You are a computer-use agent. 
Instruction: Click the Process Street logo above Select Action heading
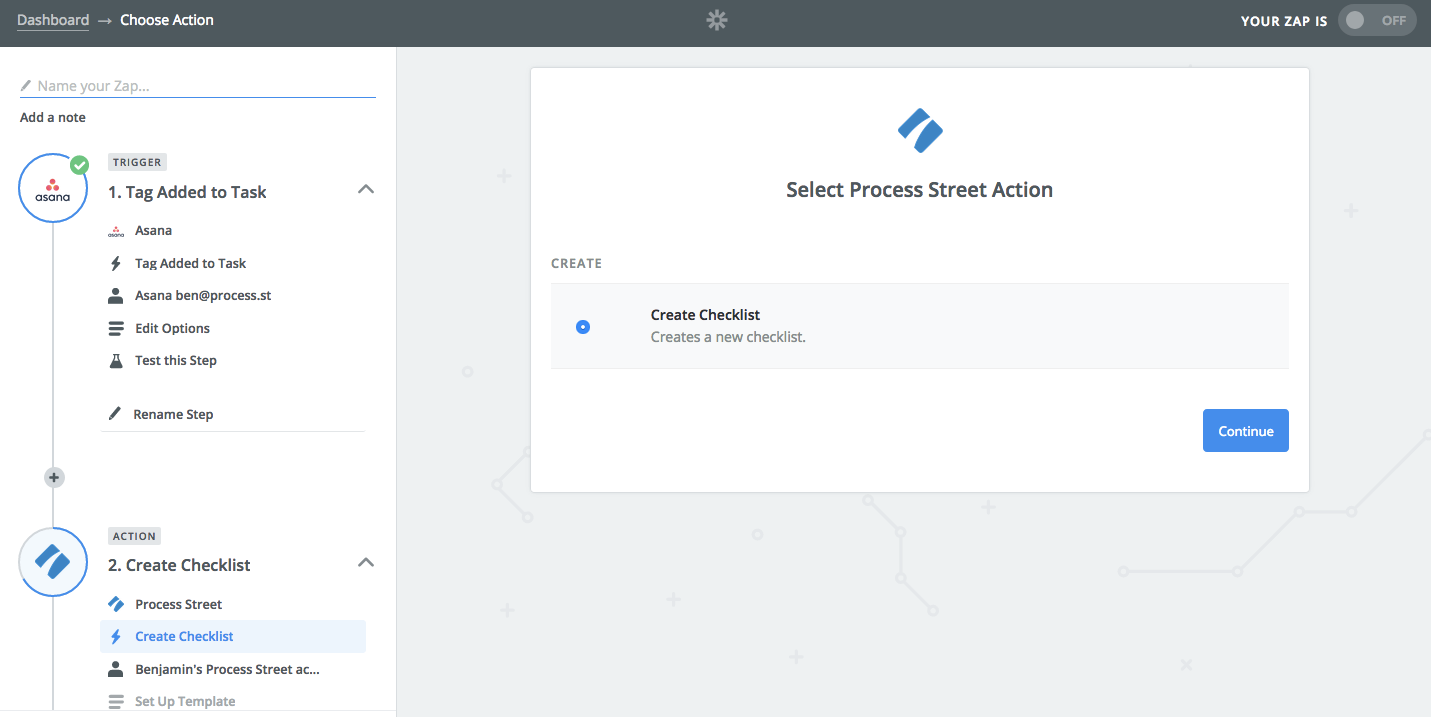(x=920, y=130)
